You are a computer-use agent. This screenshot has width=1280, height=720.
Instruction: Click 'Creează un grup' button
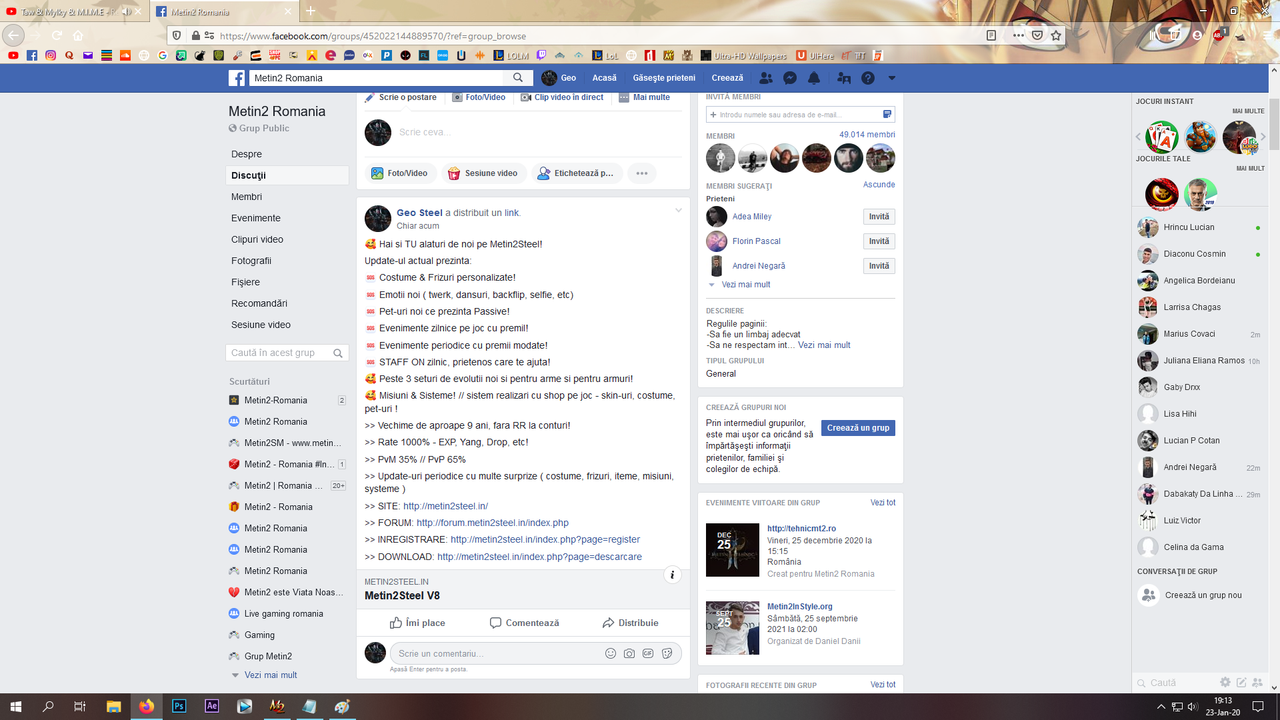858,428
